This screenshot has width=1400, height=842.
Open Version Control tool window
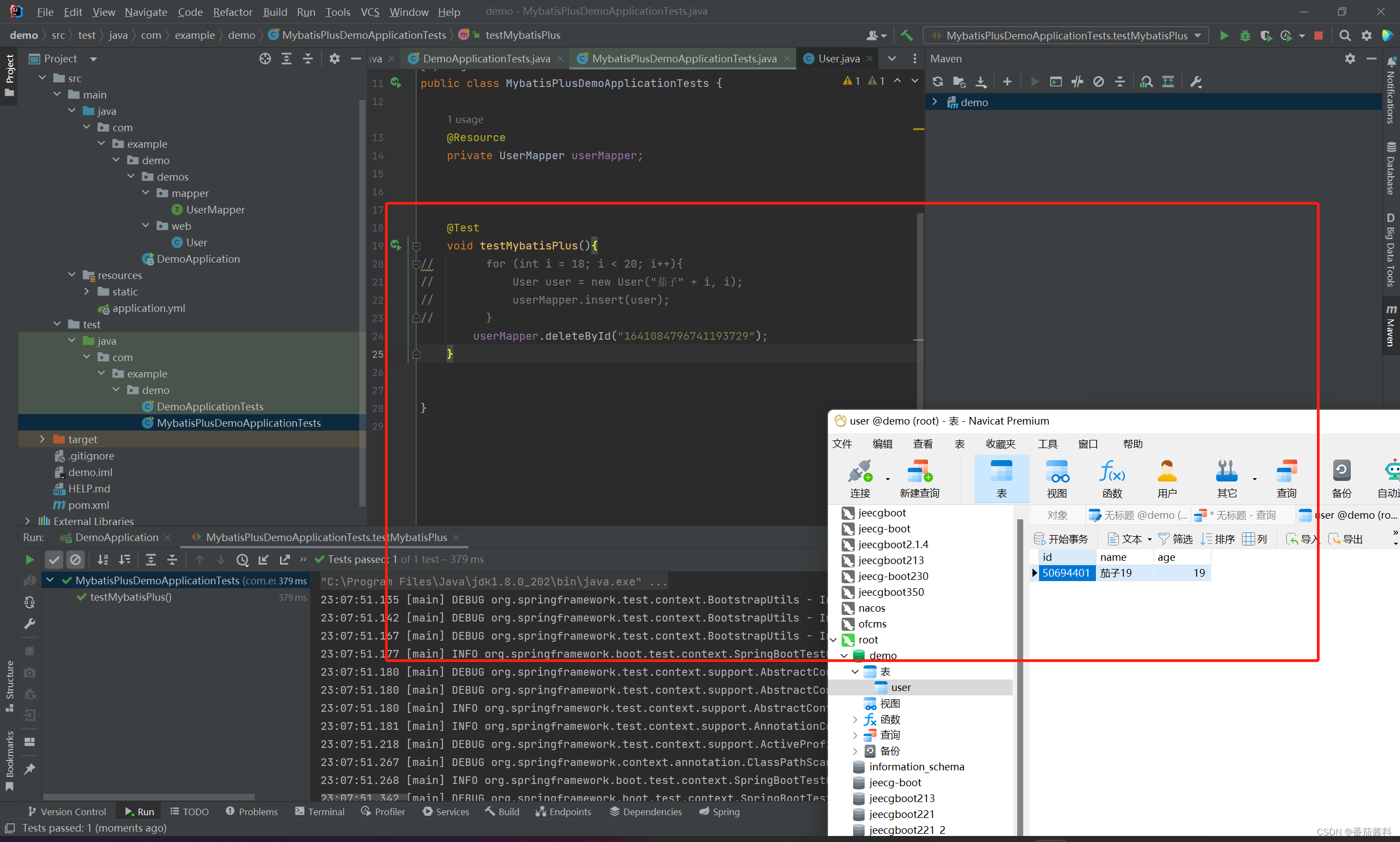66,812
